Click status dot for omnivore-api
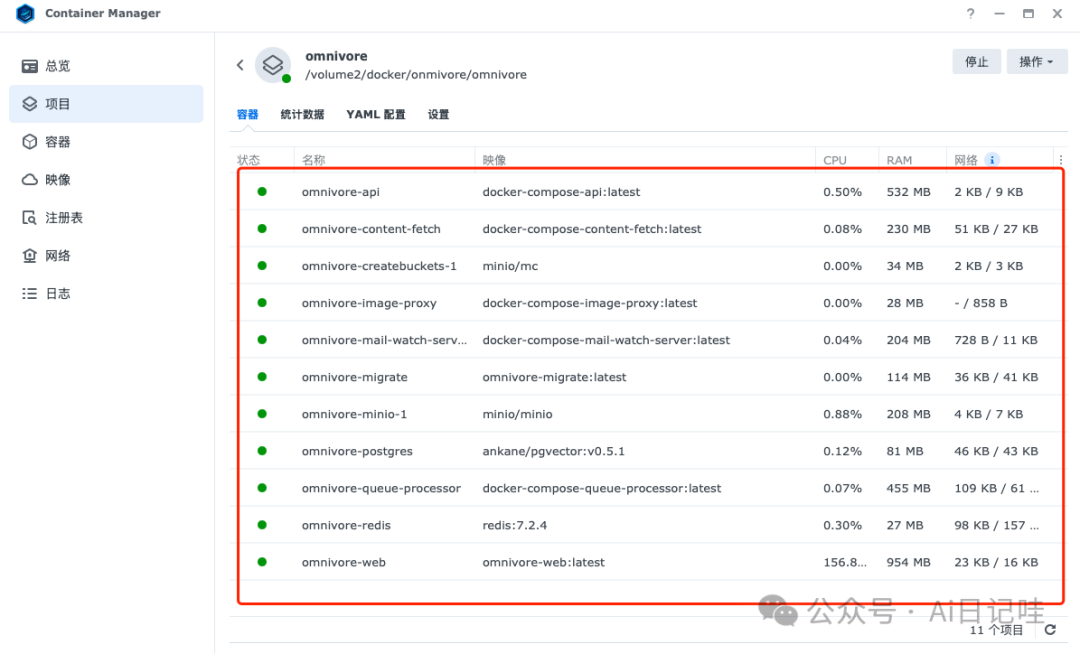This screenshot has height=654, width=1080. click(x=262, y=191)
